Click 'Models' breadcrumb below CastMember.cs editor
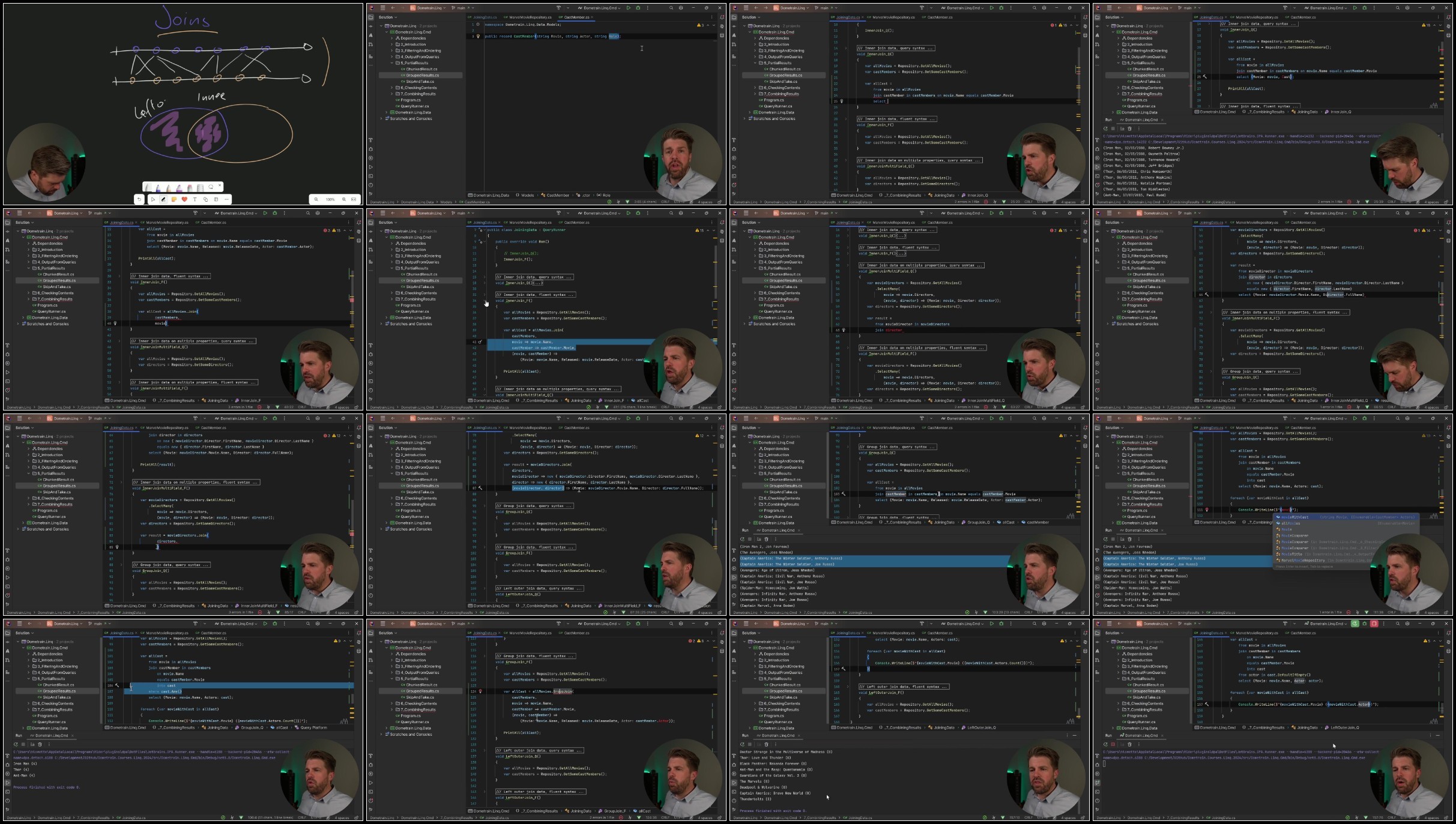The width and height of the screenshot is (1456, 824). [x=525, y=195]
